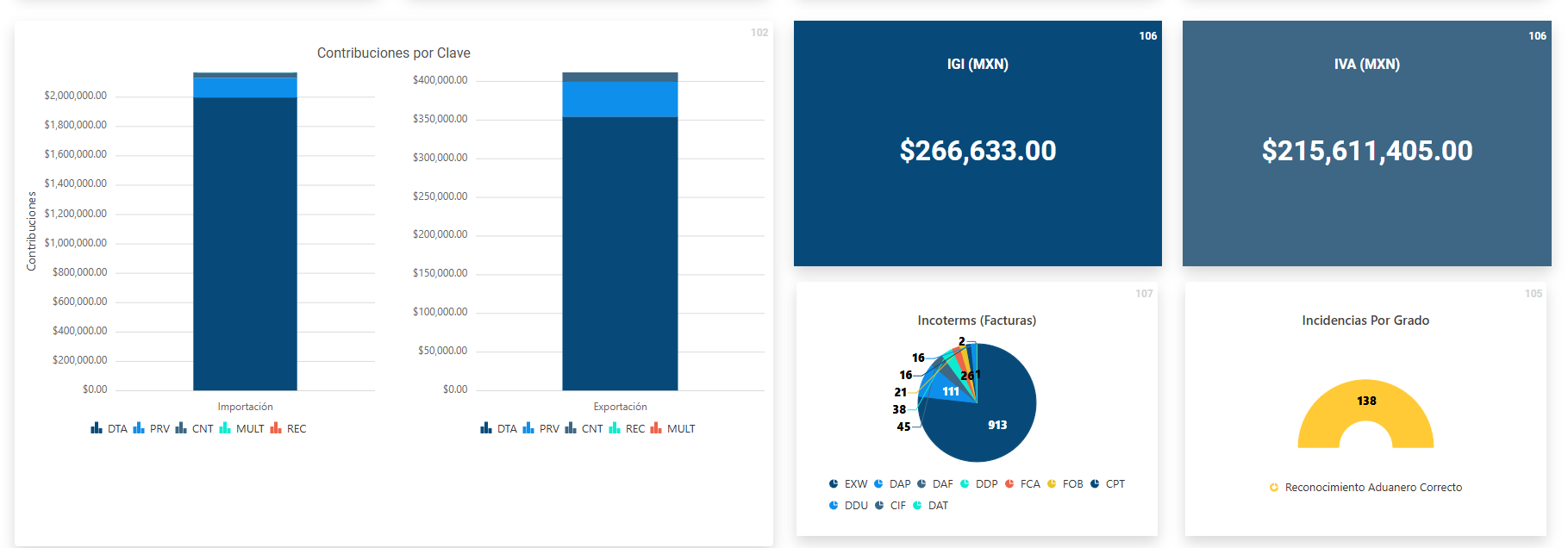Viewport: 1568px width, 548px height.
Task: Click the EXW pie legend icon
Action: click(x=834, y=484)
